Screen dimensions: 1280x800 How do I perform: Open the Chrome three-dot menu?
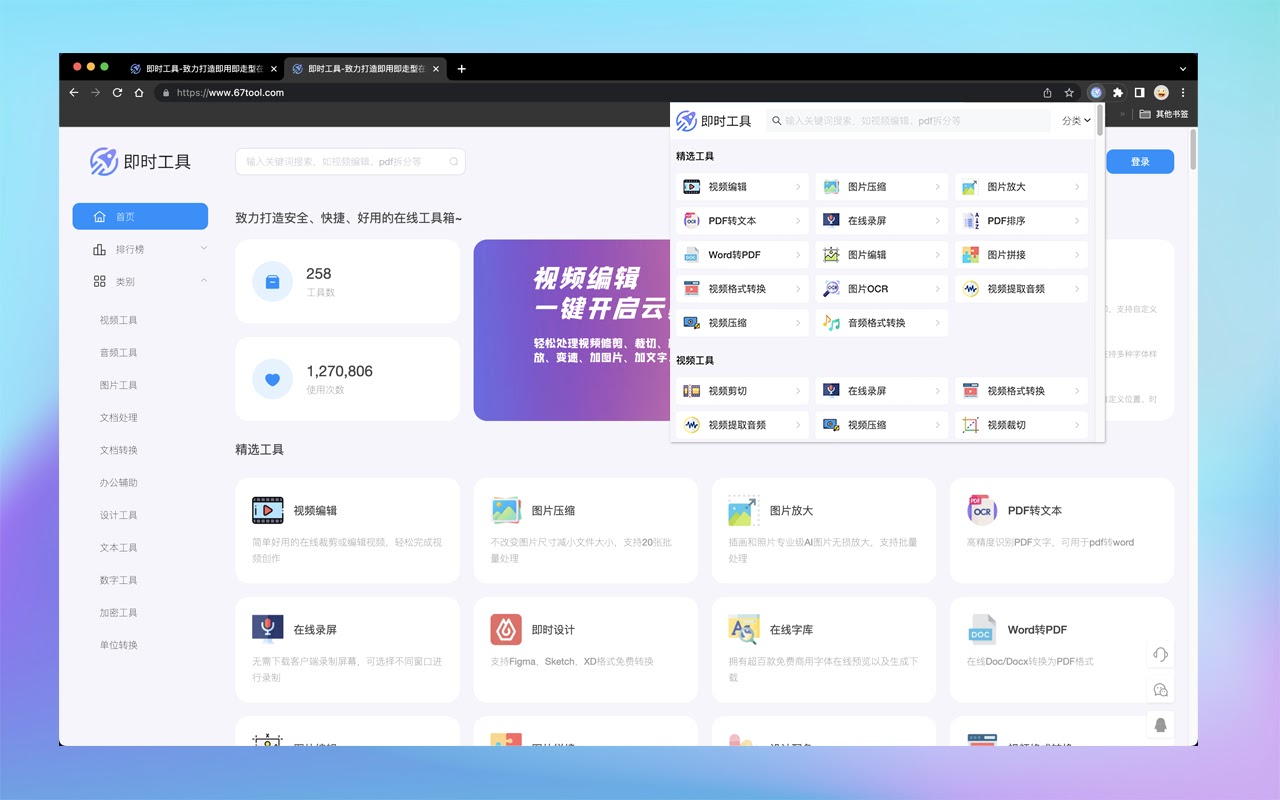pos(1183,92)
